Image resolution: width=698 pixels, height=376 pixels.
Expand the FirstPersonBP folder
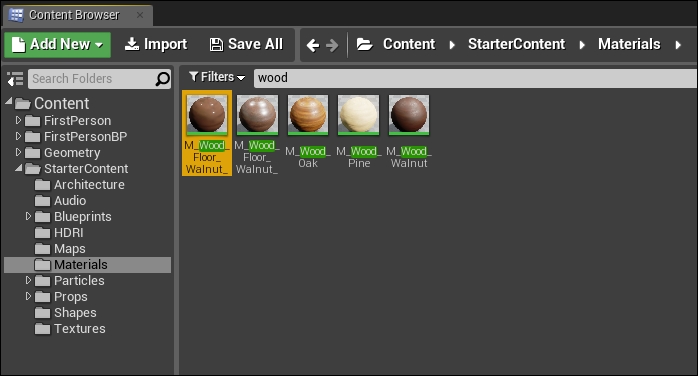18,136
